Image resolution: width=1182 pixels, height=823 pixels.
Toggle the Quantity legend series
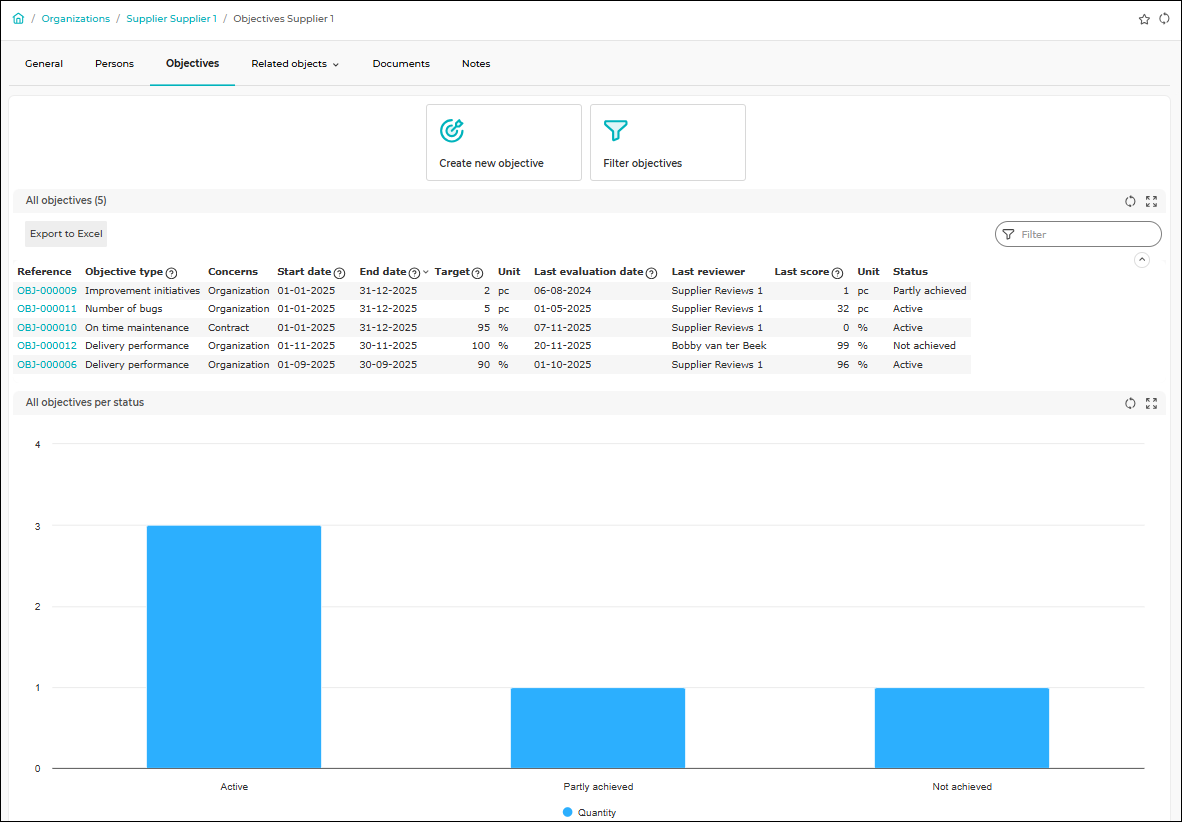pyautogui.click(x=589, y=812)
